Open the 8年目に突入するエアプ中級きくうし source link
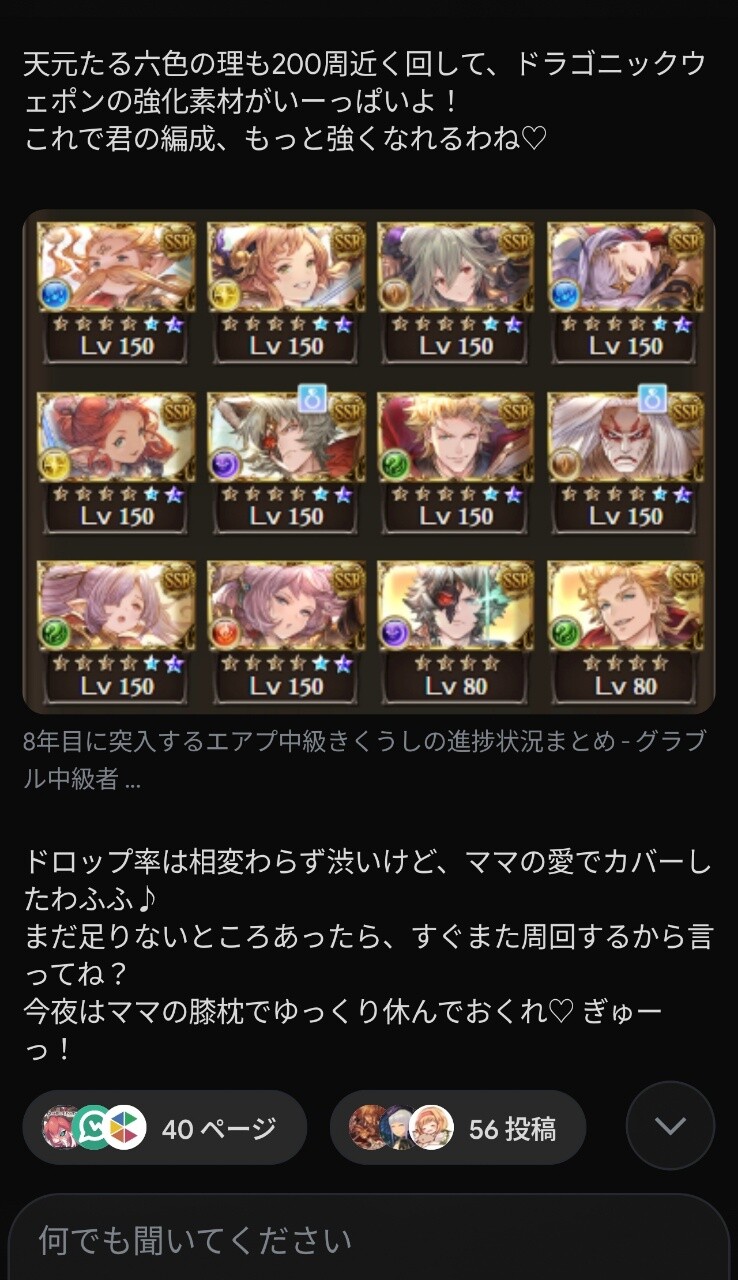The width and height of the screenshot is (738, 1280). (x=366, y=760)
